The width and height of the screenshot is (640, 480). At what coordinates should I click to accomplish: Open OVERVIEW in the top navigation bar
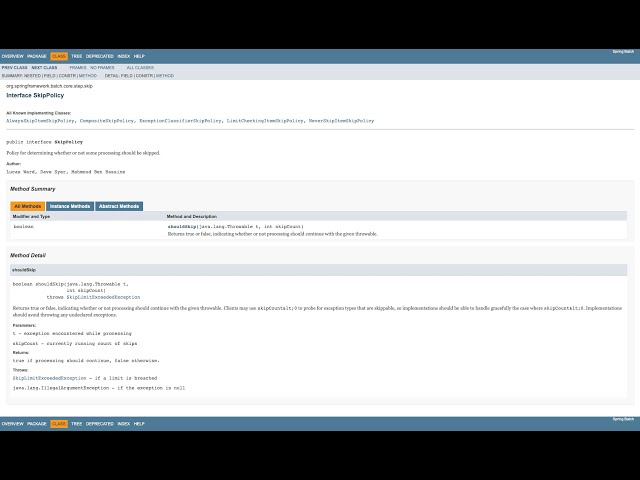point(13,56)
